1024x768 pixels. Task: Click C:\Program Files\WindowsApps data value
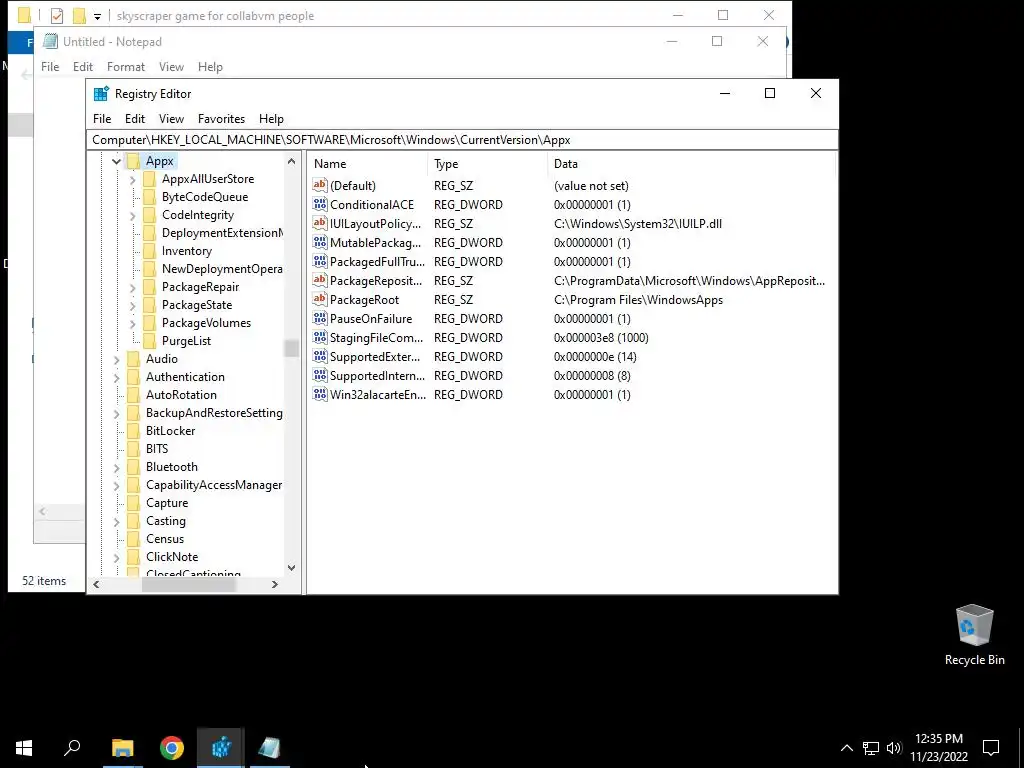point(638,300)
